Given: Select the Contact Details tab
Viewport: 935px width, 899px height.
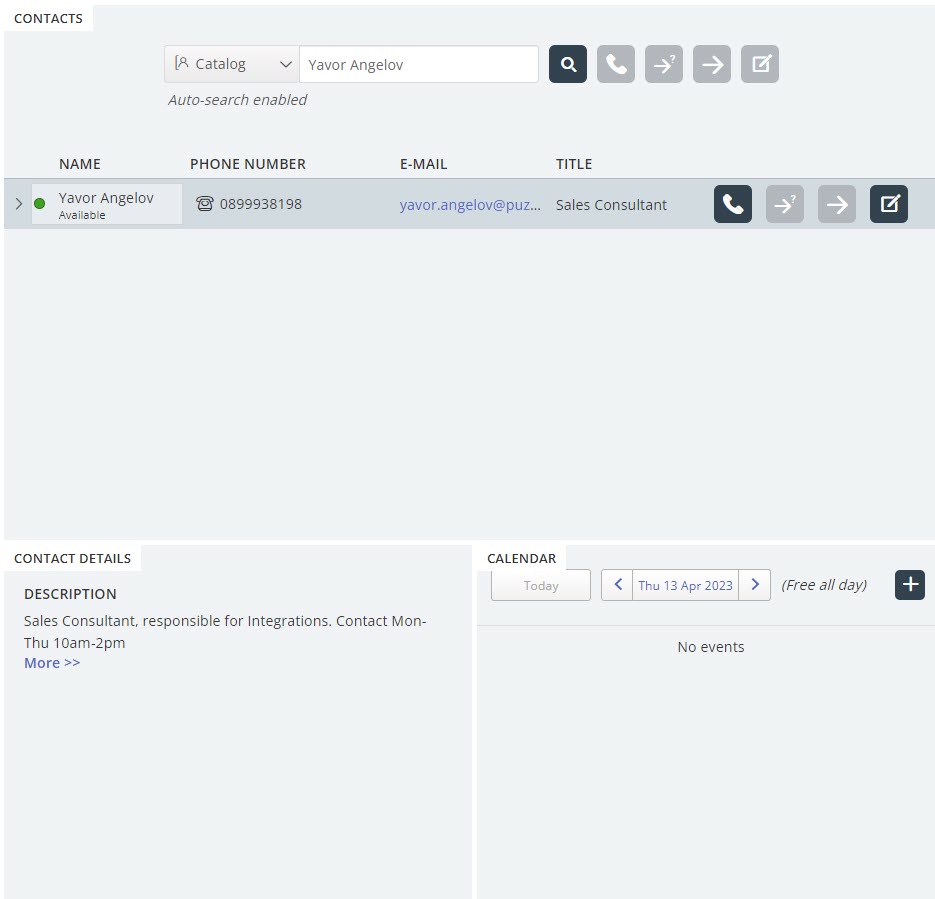Looking at the screenshot, I should [x=72, y=558].
